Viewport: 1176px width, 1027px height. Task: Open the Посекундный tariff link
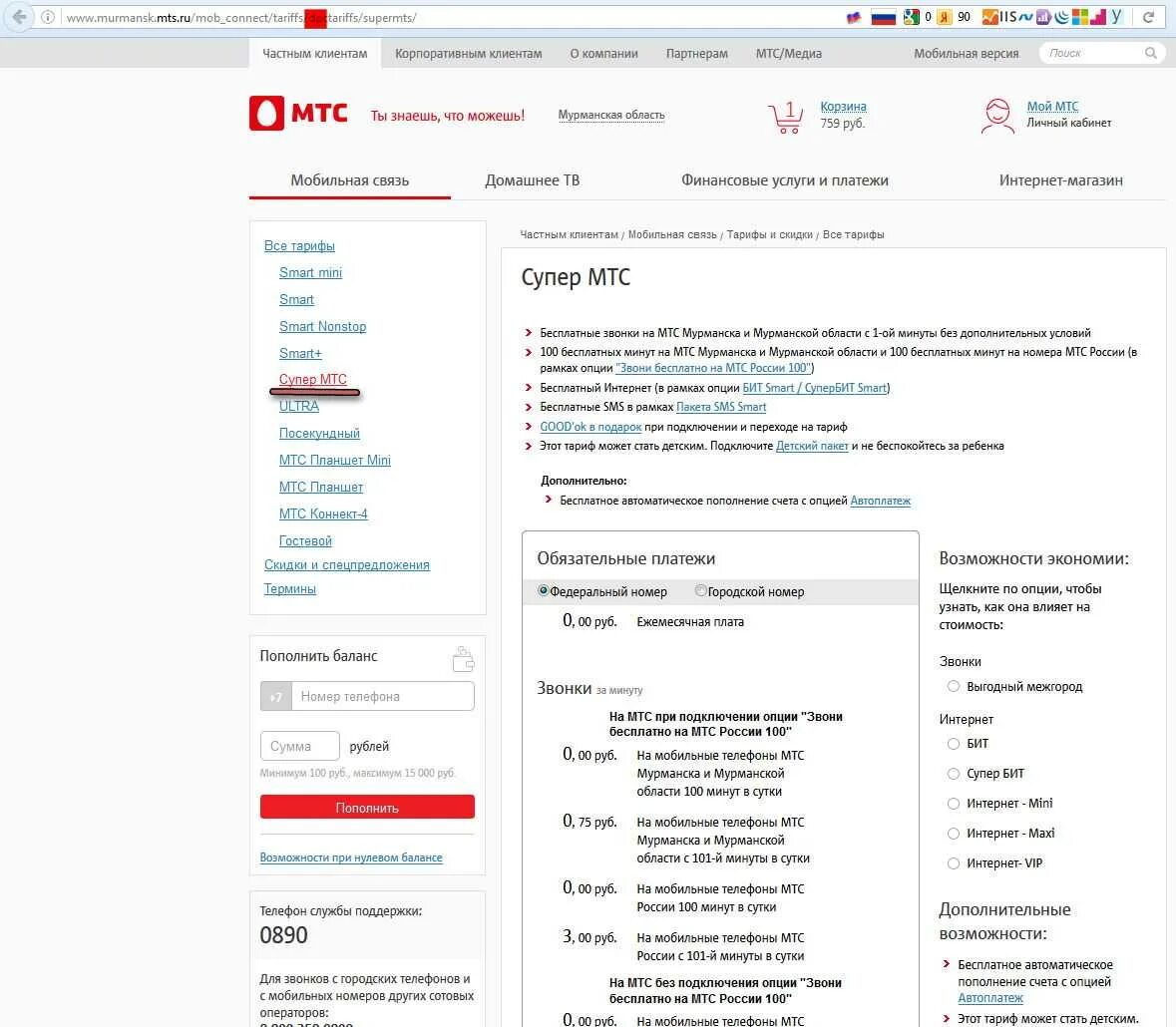[319, 434]
